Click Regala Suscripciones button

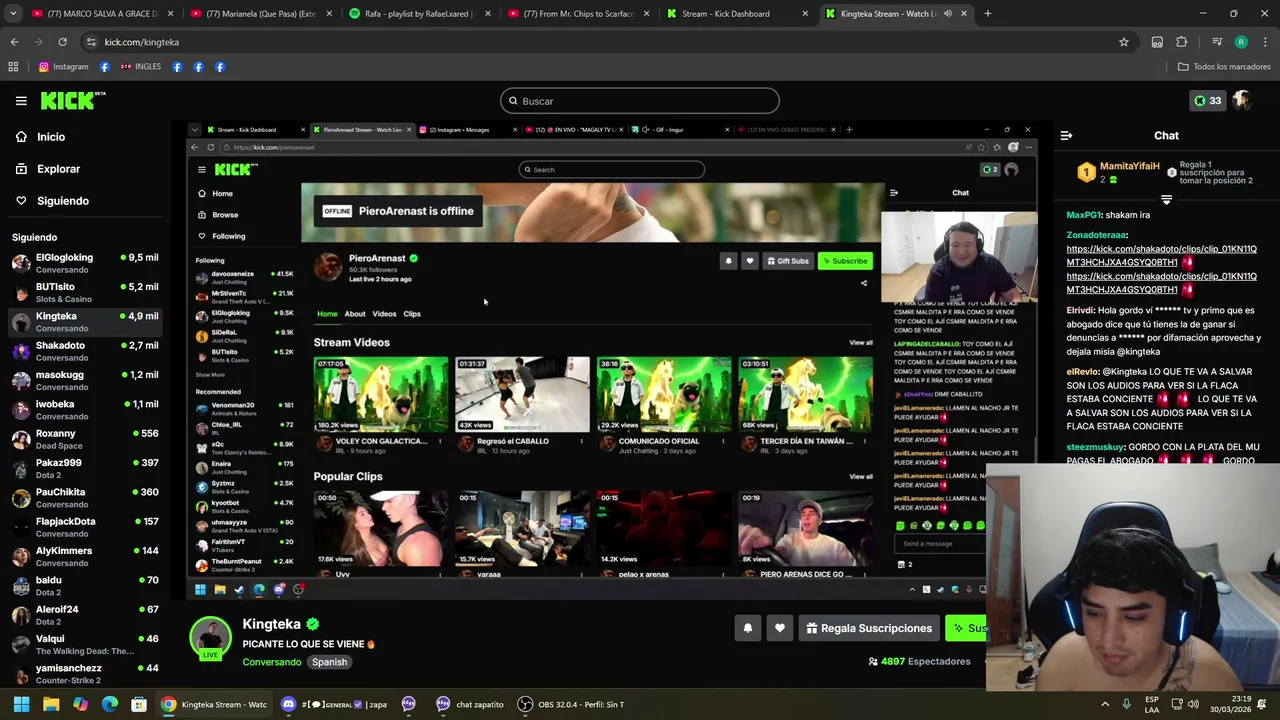pyautogui.click(x=869, y=628)
